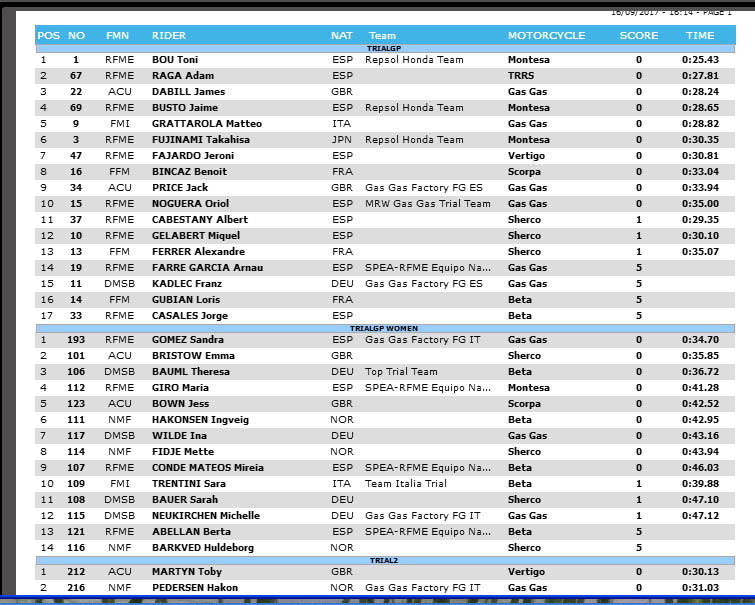This screenshot has height=605, width=755.
Task: Click Repsol Honda Team in BOU Toni's row
Action: coord(414,60)
